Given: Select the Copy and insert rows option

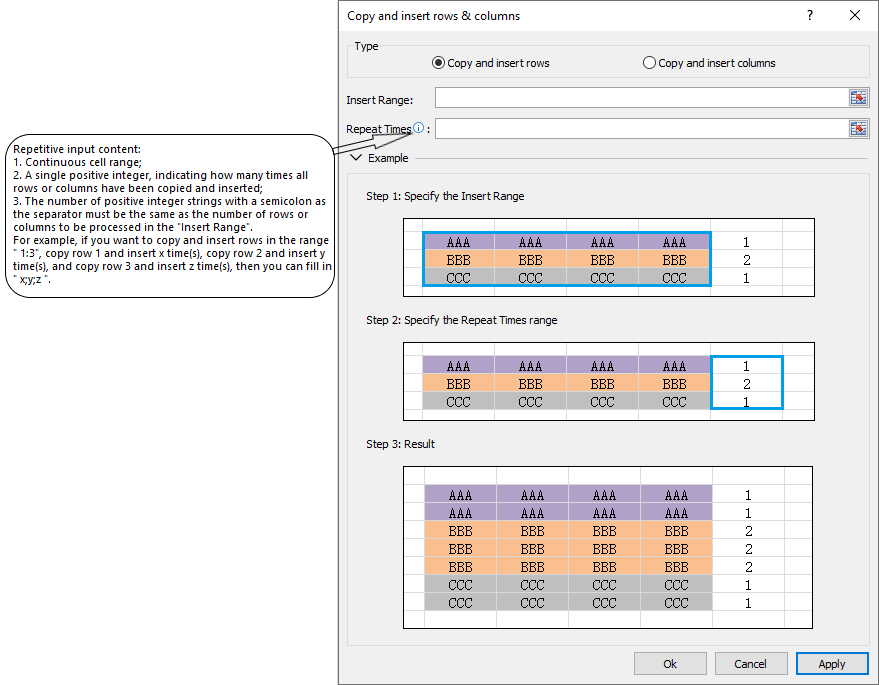Looking at the screenshot, I should (438, 62).
